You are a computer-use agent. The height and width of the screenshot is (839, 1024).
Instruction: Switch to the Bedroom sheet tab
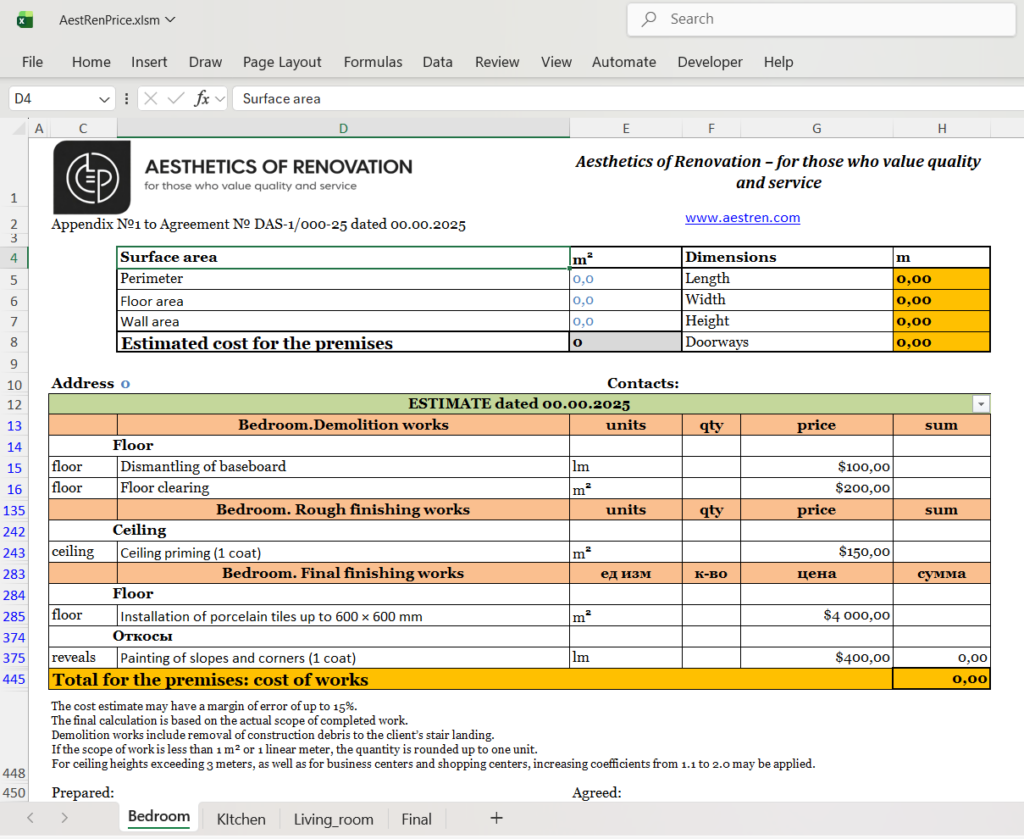pos(159,817)
